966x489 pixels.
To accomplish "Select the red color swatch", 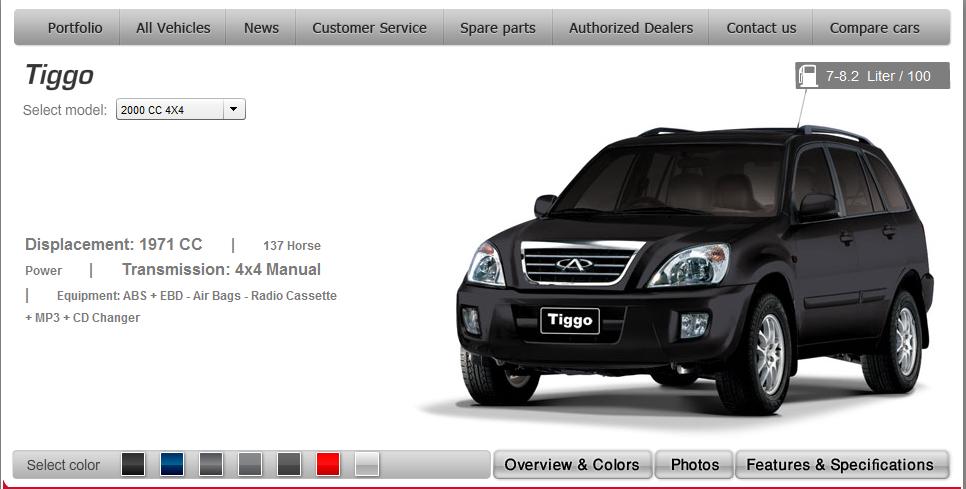I will tap(328, 464).
